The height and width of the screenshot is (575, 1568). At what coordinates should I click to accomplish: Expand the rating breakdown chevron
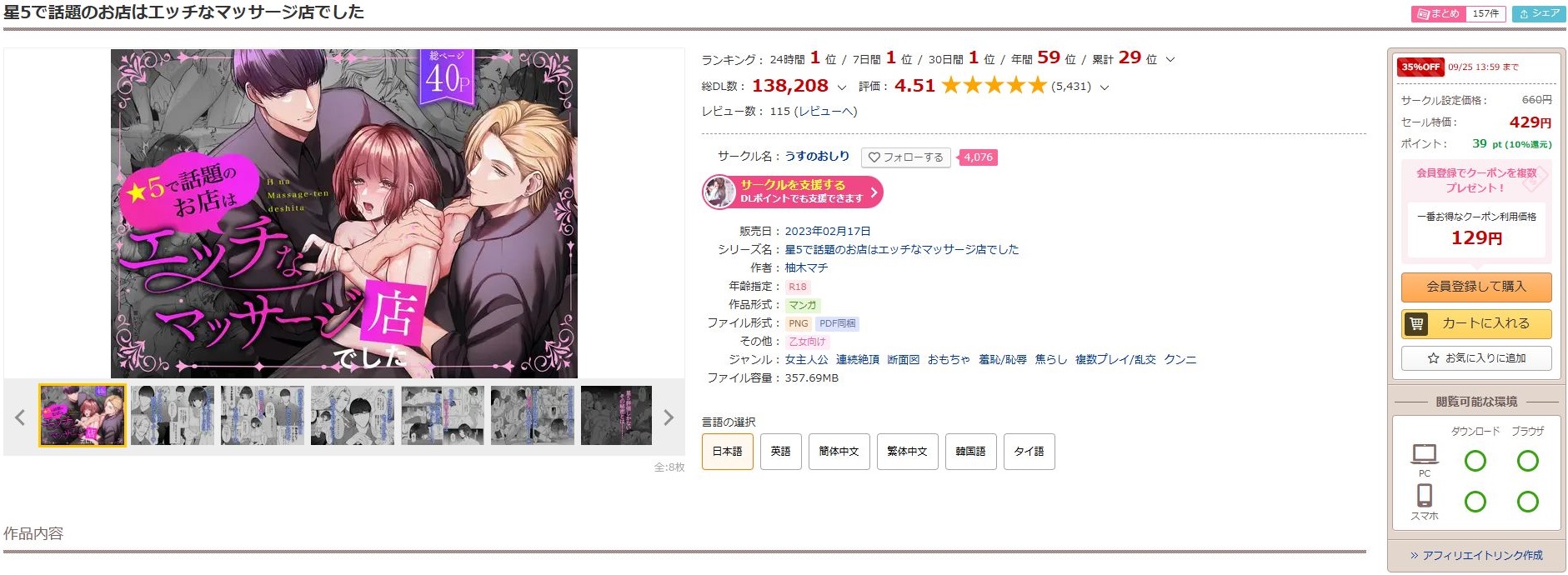pyautogui.click(x=1105, y=87)
